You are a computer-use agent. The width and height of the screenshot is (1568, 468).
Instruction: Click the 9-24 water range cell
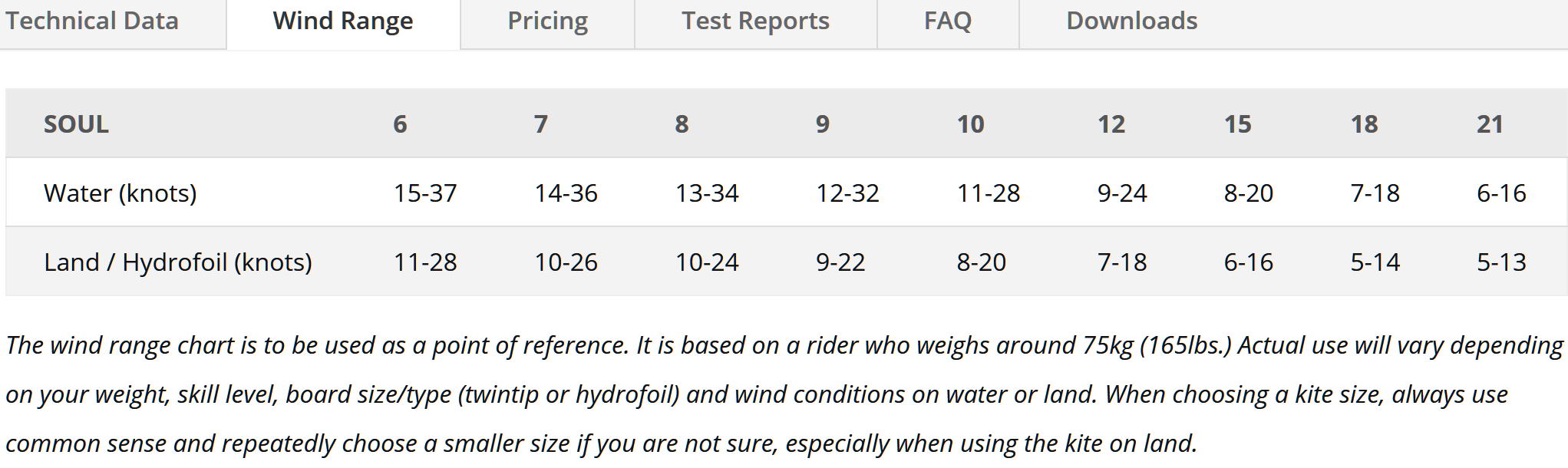click(1122, 193)
